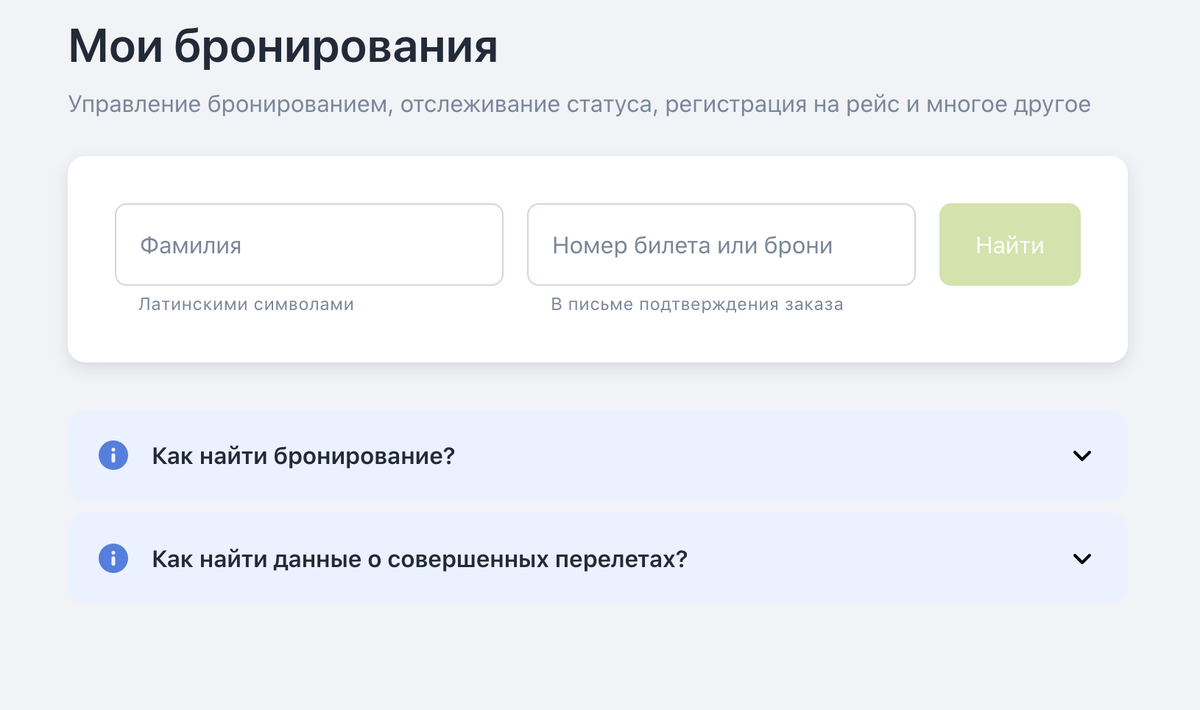The height and width of the screenshot is (710, 1200).
Task: Click the 'Фамилия' input field
Action: 308,244
